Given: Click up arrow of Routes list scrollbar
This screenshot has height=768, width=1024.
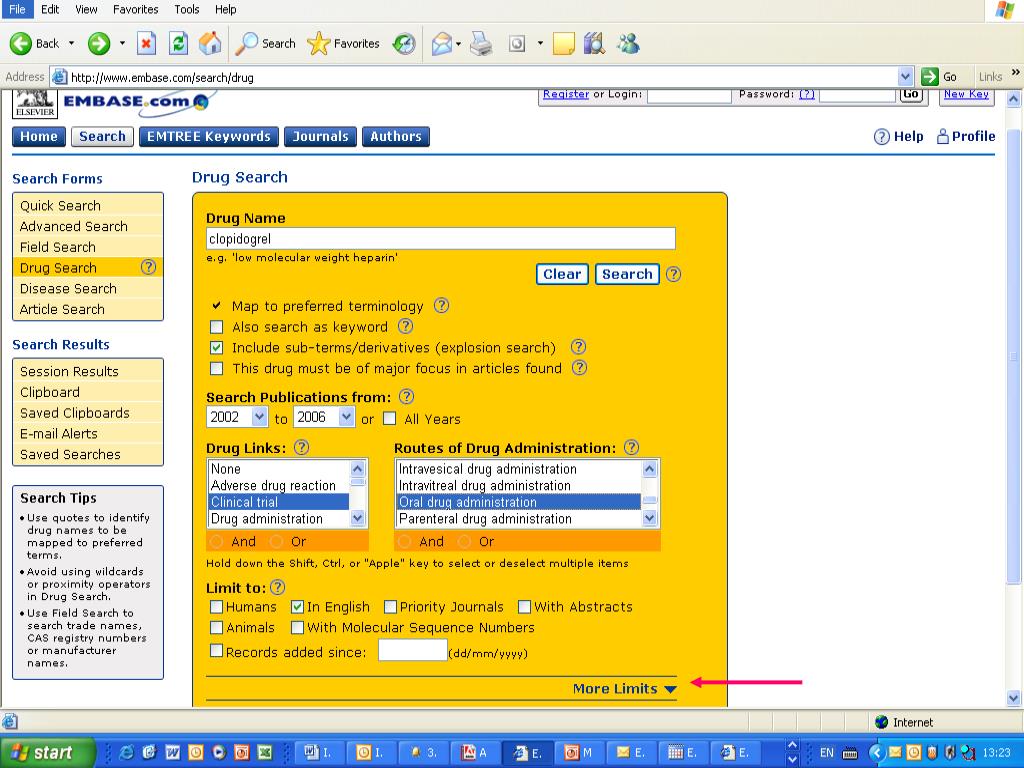Looking at the screenshot, I should [649, 468].
